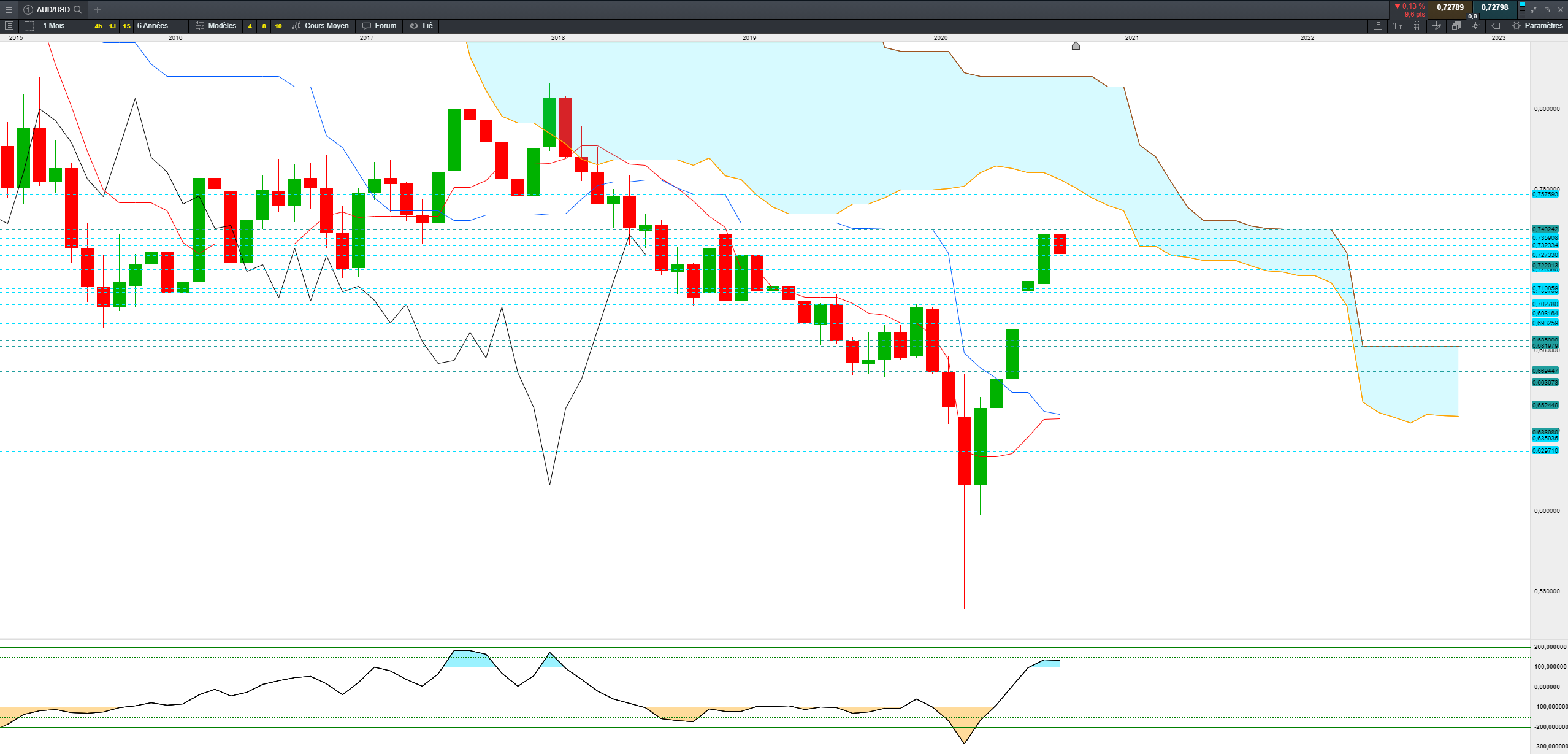
Task: Select the 0,727330 price level label
Action: point(1545,255)
